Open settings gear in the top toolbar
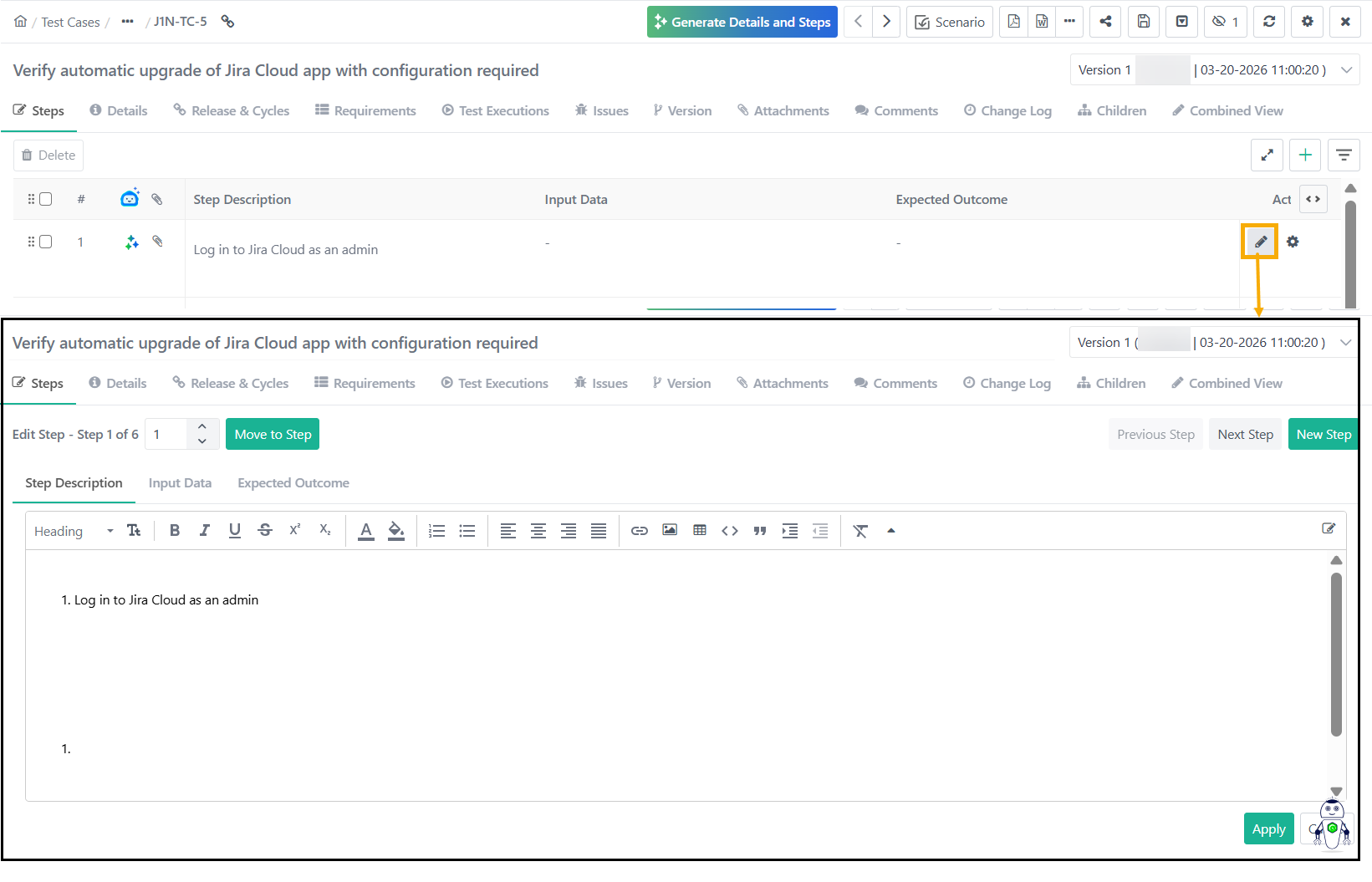Viewport: 1372px width, 882px height. pos(1308,22)
